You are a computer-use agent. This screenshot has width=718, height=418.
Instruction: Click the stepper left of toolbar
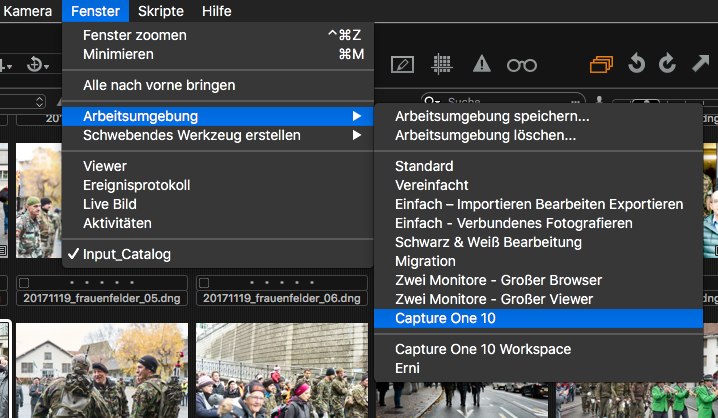point(40,102)
